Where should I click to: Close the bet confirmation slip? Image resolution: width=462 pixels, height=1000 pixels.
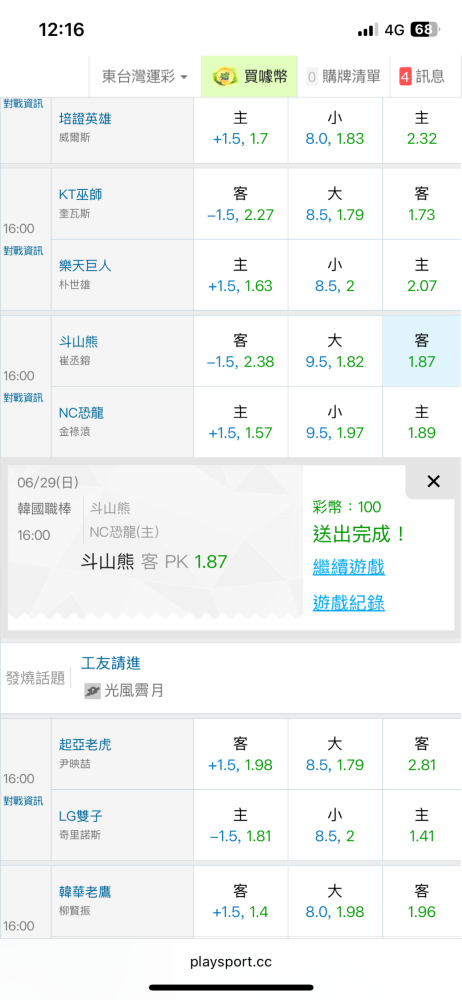[433, 482]
